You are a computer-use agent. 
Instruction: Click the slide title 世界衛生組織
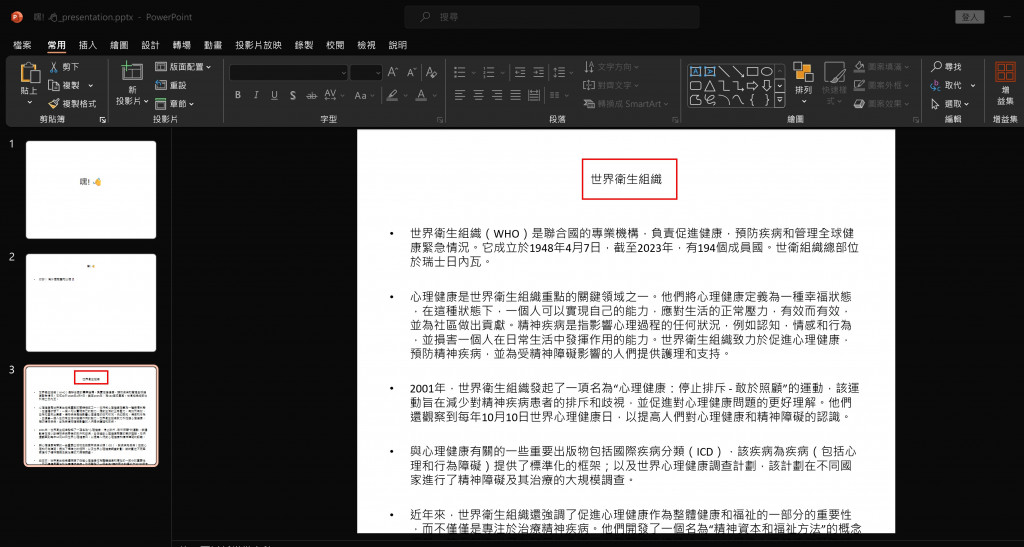click(626, 178)
